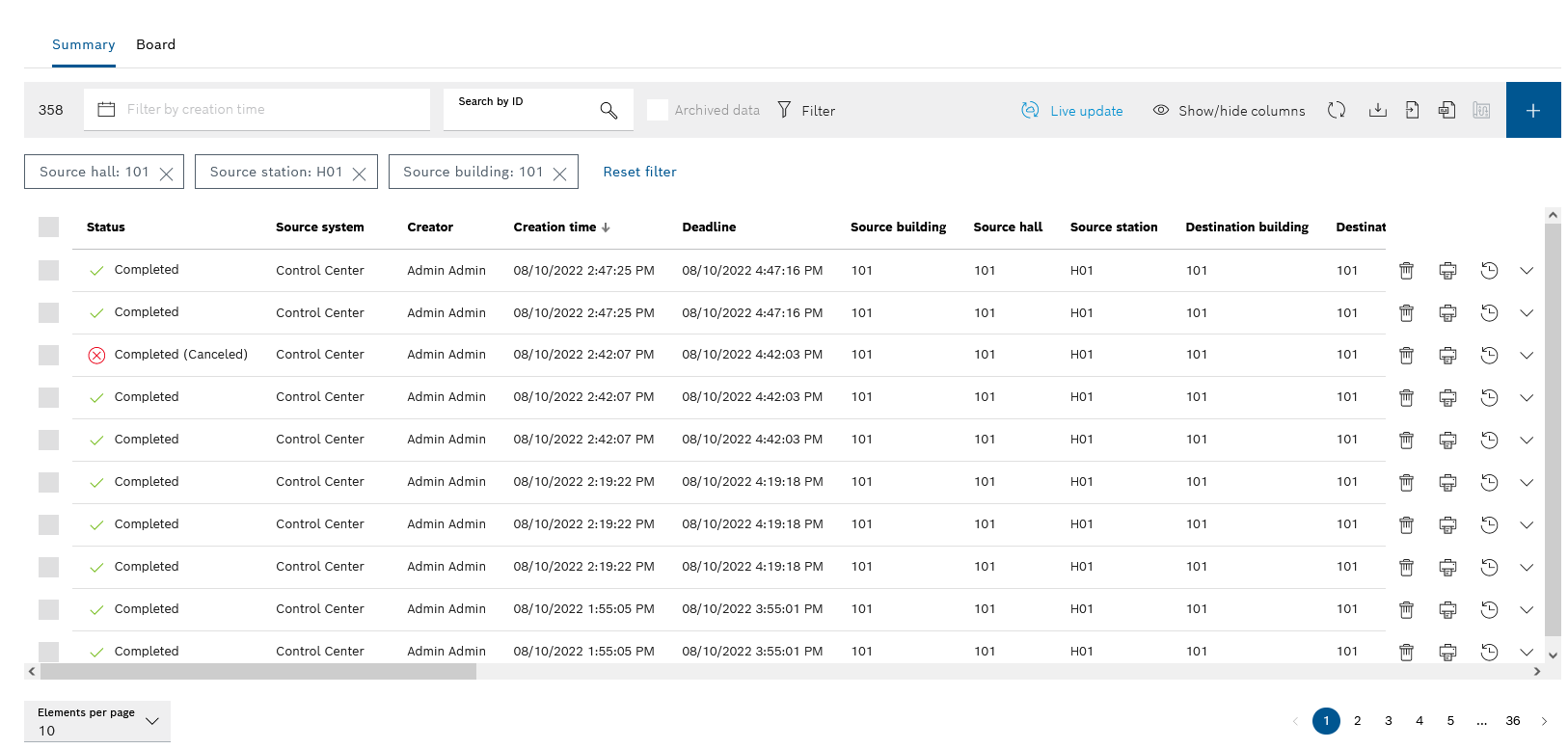
Task: Click the sort arrow beside Creation time
Action: click(x=606, y=227)
